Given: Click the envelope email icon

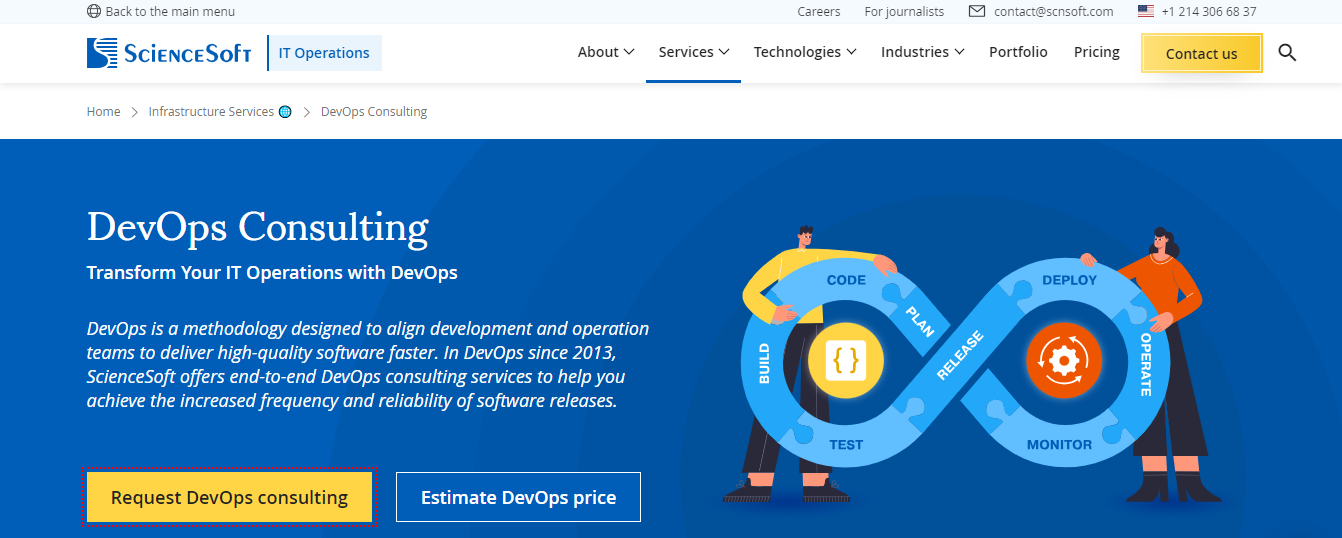Looking at the screenshot, I should (977, 12).
